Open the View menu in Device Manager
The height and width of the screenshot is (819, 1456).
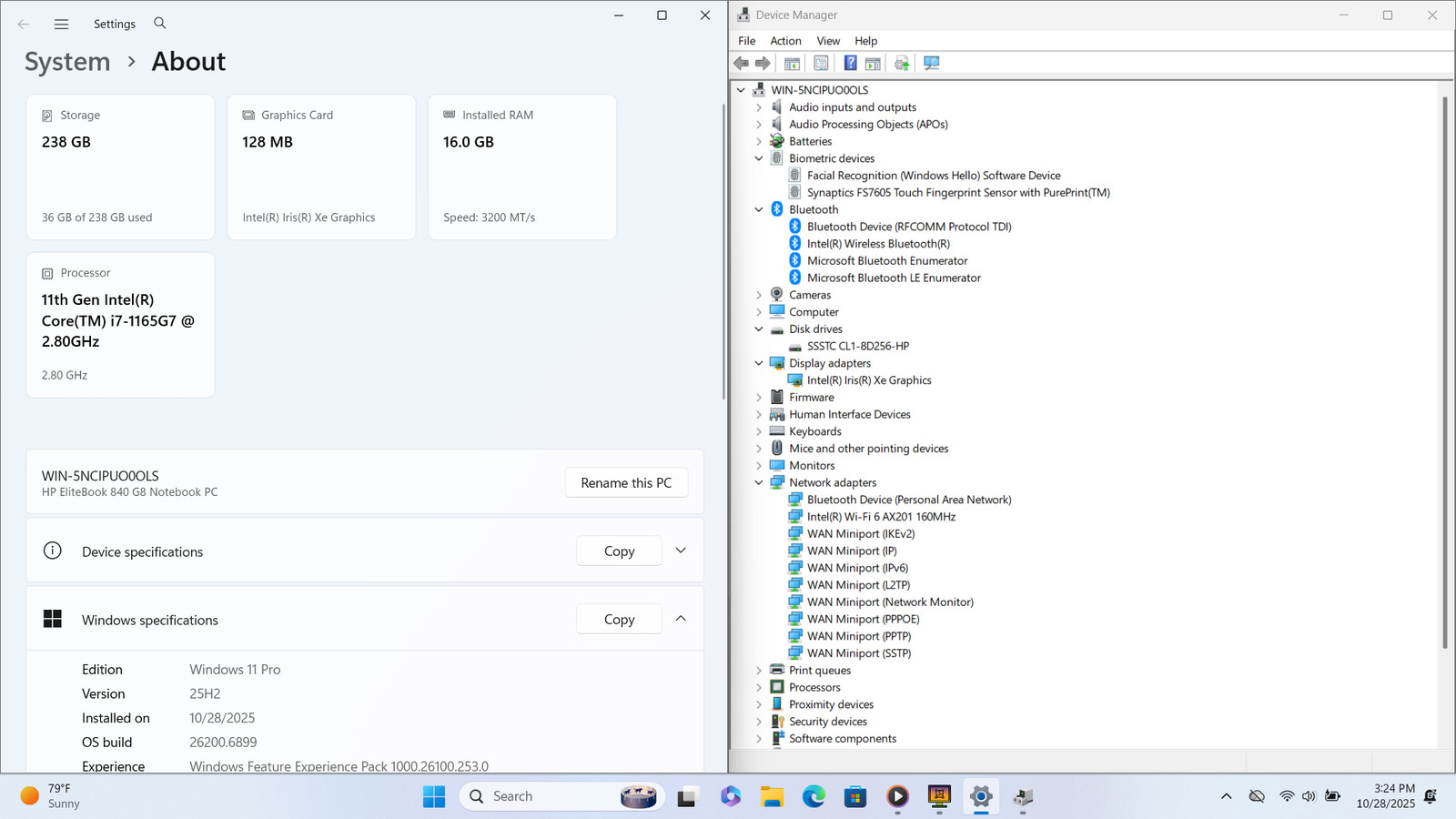coord(828,41)
